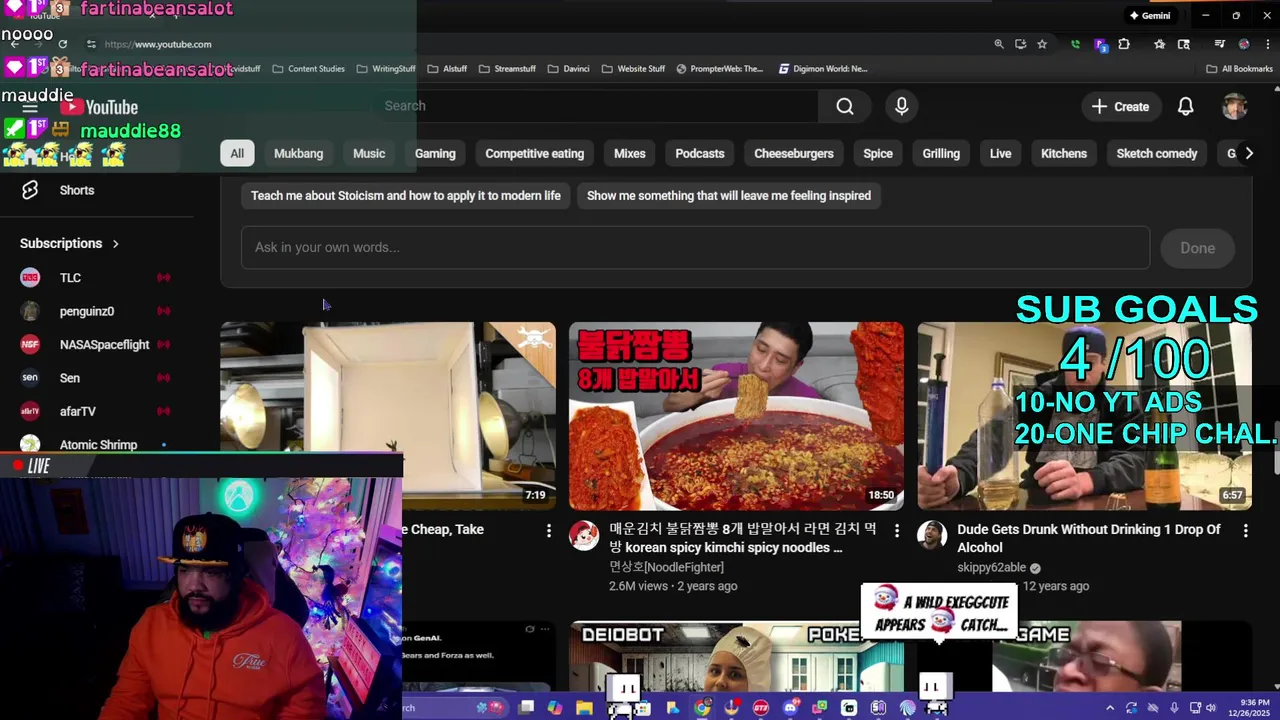Click the Ask in your own words field
Screen dimensions: 1280x720
pos(695,248)
